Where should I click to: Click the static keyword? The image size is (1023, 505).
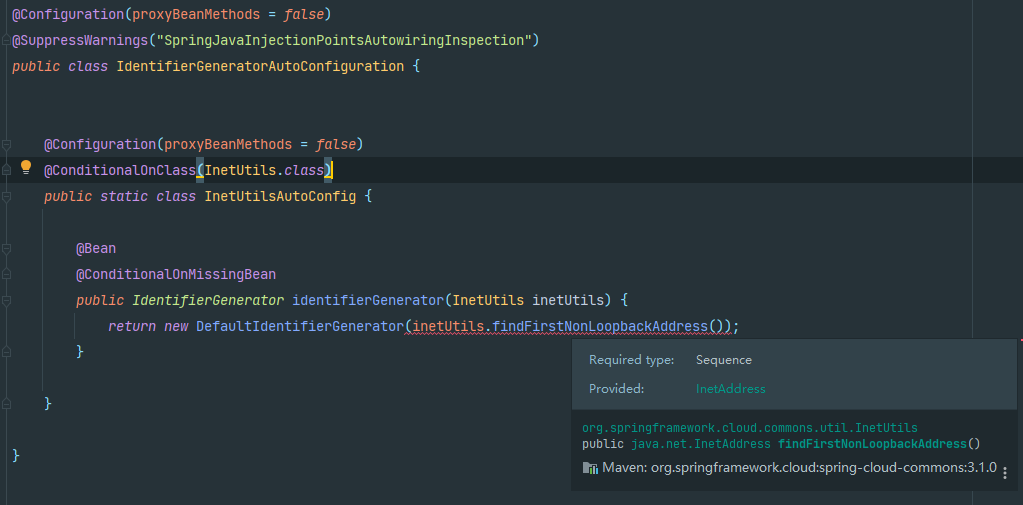click(123, 196)
